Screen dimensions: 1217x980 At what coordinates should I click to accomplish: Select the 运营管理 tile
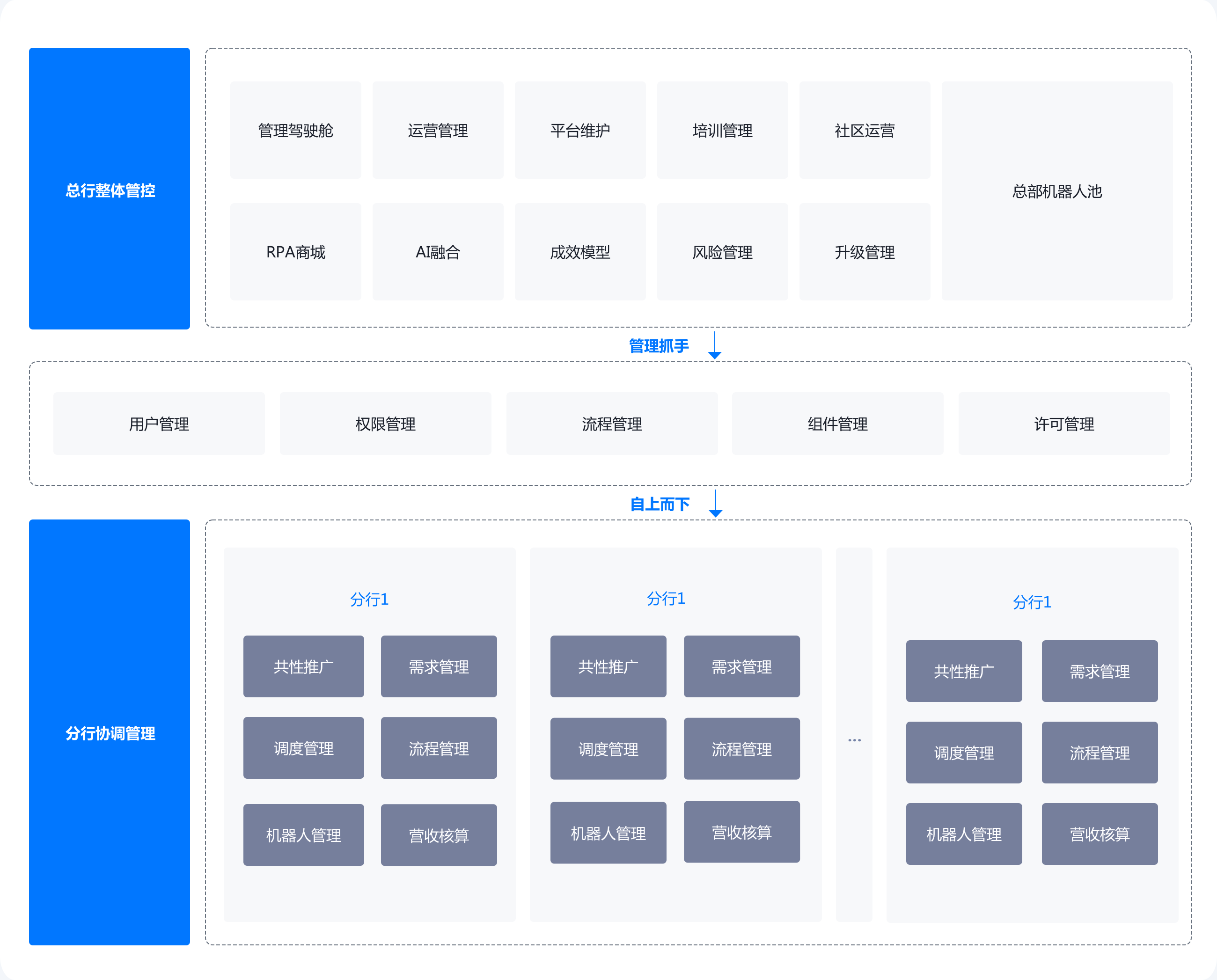pyautogui.click(x=438, y=131)
